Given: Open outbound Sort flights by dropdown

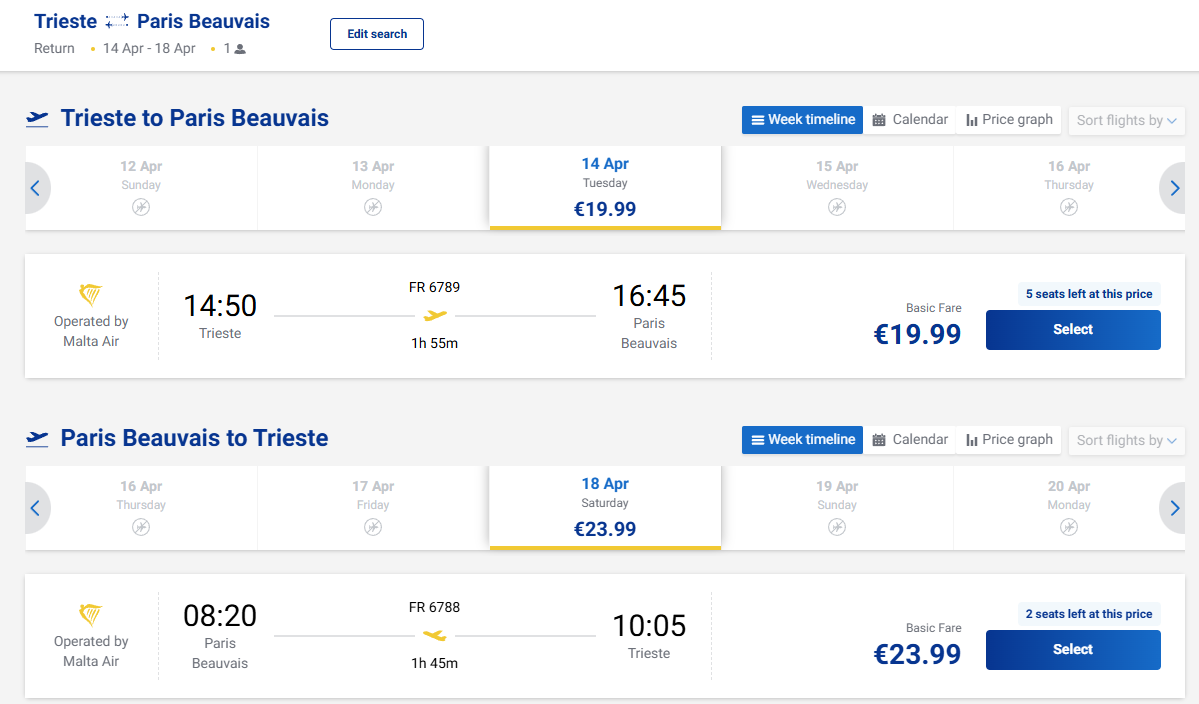Looking at the screenshot, I should [1126, 120].
